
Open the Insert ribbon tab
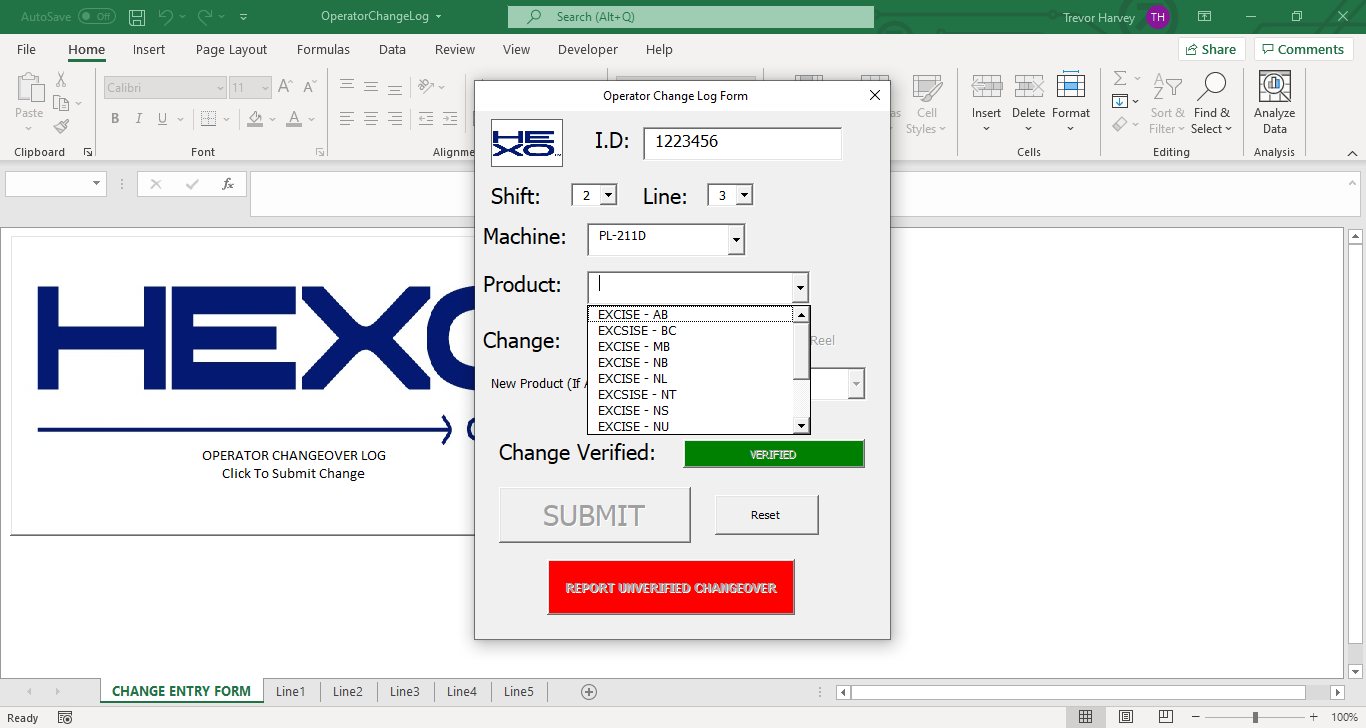149,50
